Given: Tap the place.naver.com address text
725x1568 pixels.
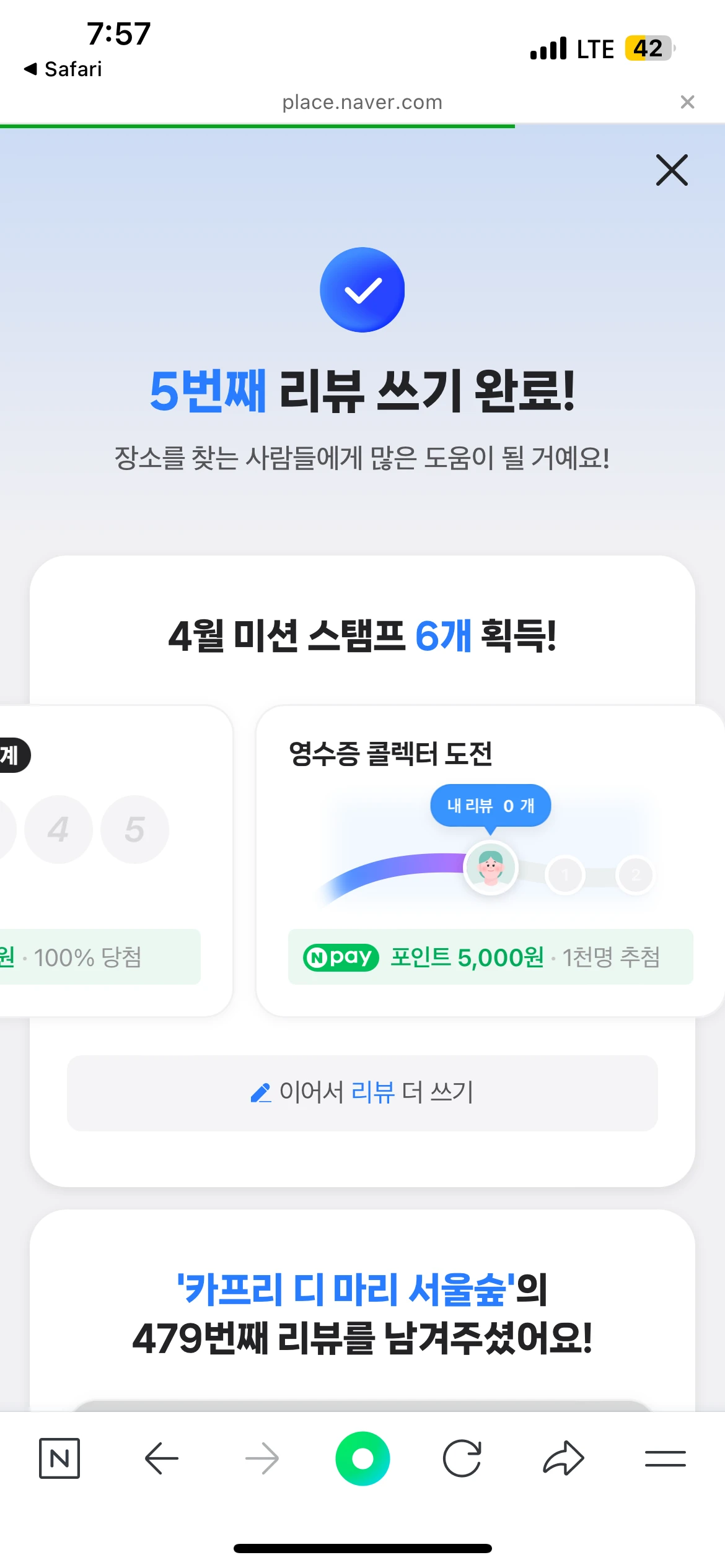Looking at the screenshot, I should tap(362, 102).
